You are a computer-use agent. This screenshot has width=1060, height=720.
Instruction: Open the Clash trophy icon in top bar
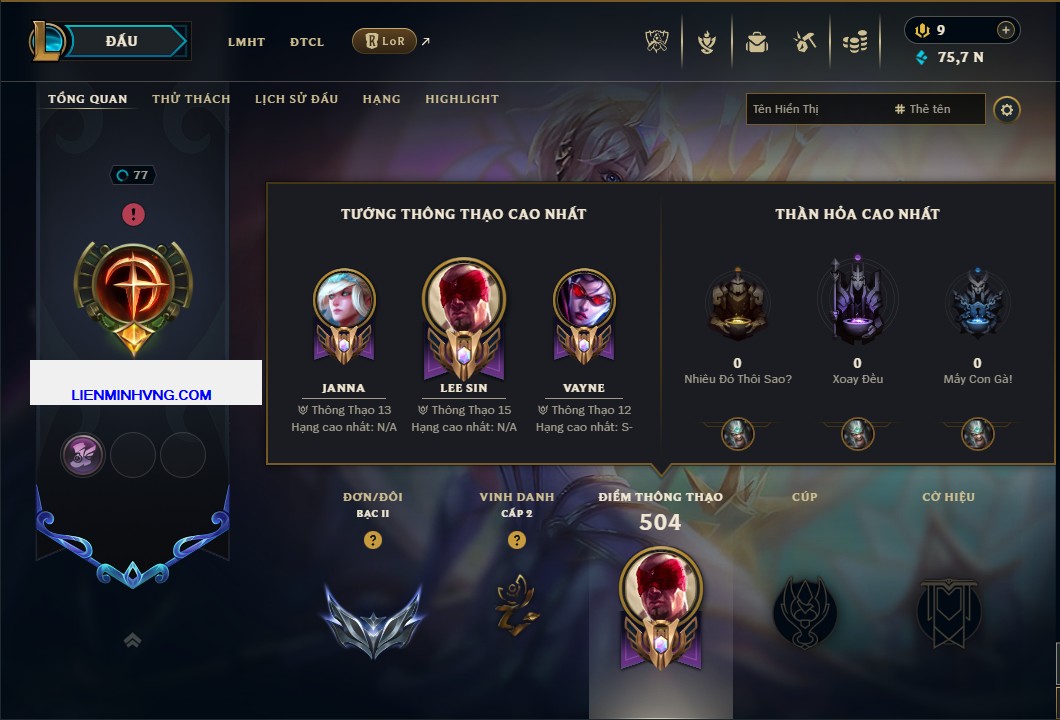656,42
